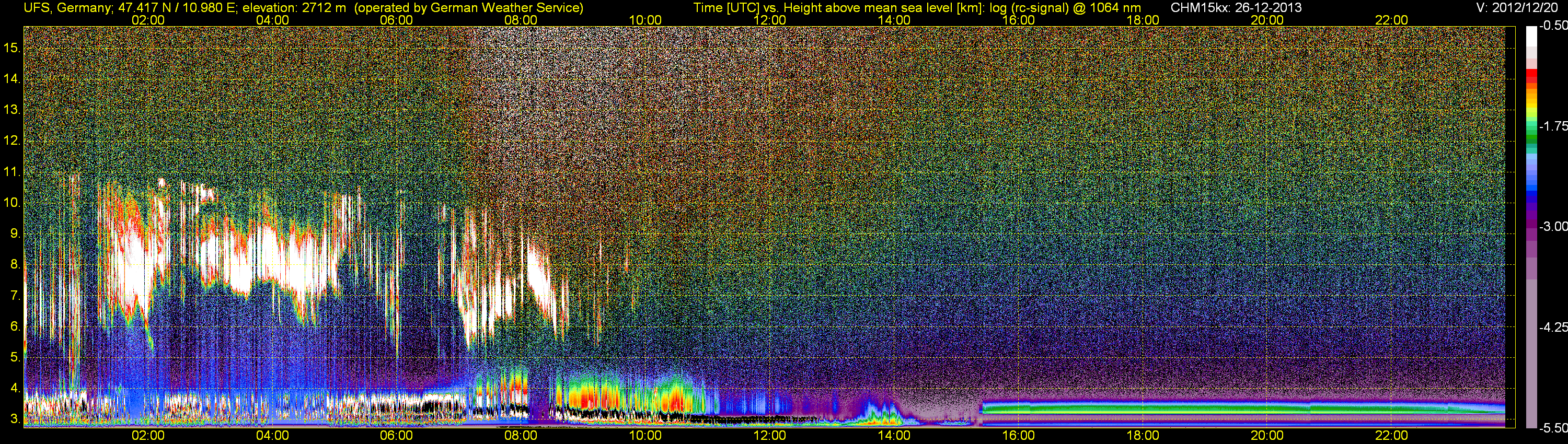Click the 16:00 label on the top time axis
Image resolution: width=1568 pixels, height=444 pixels.
[1018, 20]
